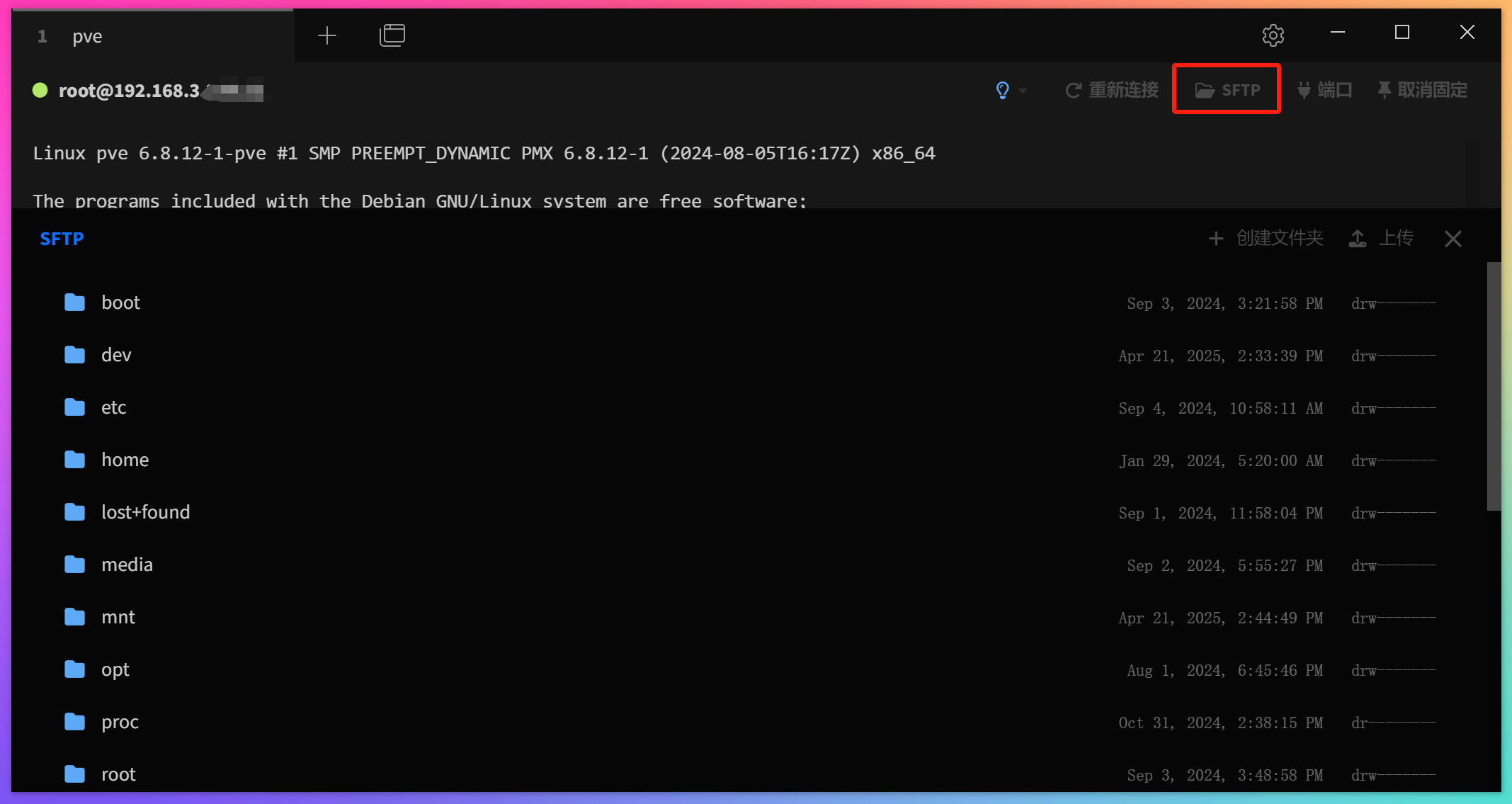Click the green connection status dot
The width and height of the screenshot is (1512, 804).
[x=40, y=90]
